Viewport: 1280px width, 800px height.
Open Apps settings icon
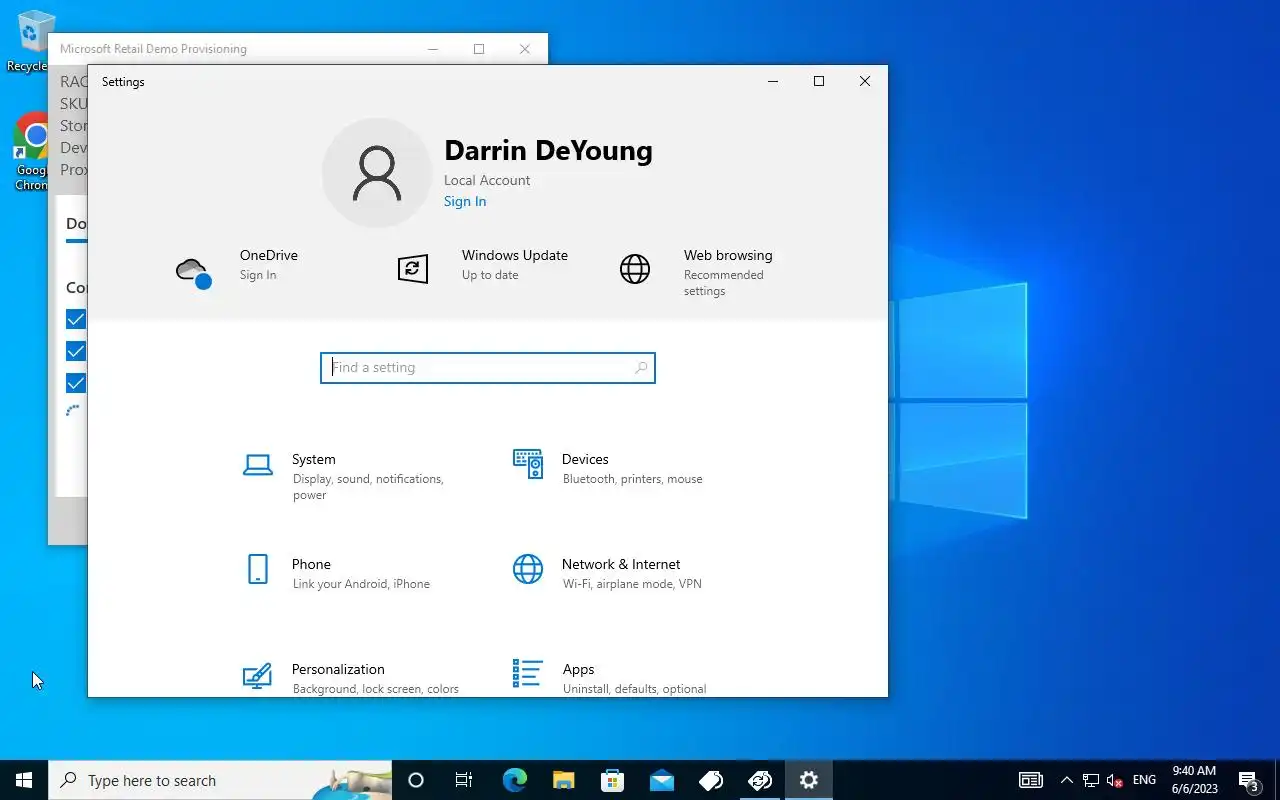tap(528, 674)
